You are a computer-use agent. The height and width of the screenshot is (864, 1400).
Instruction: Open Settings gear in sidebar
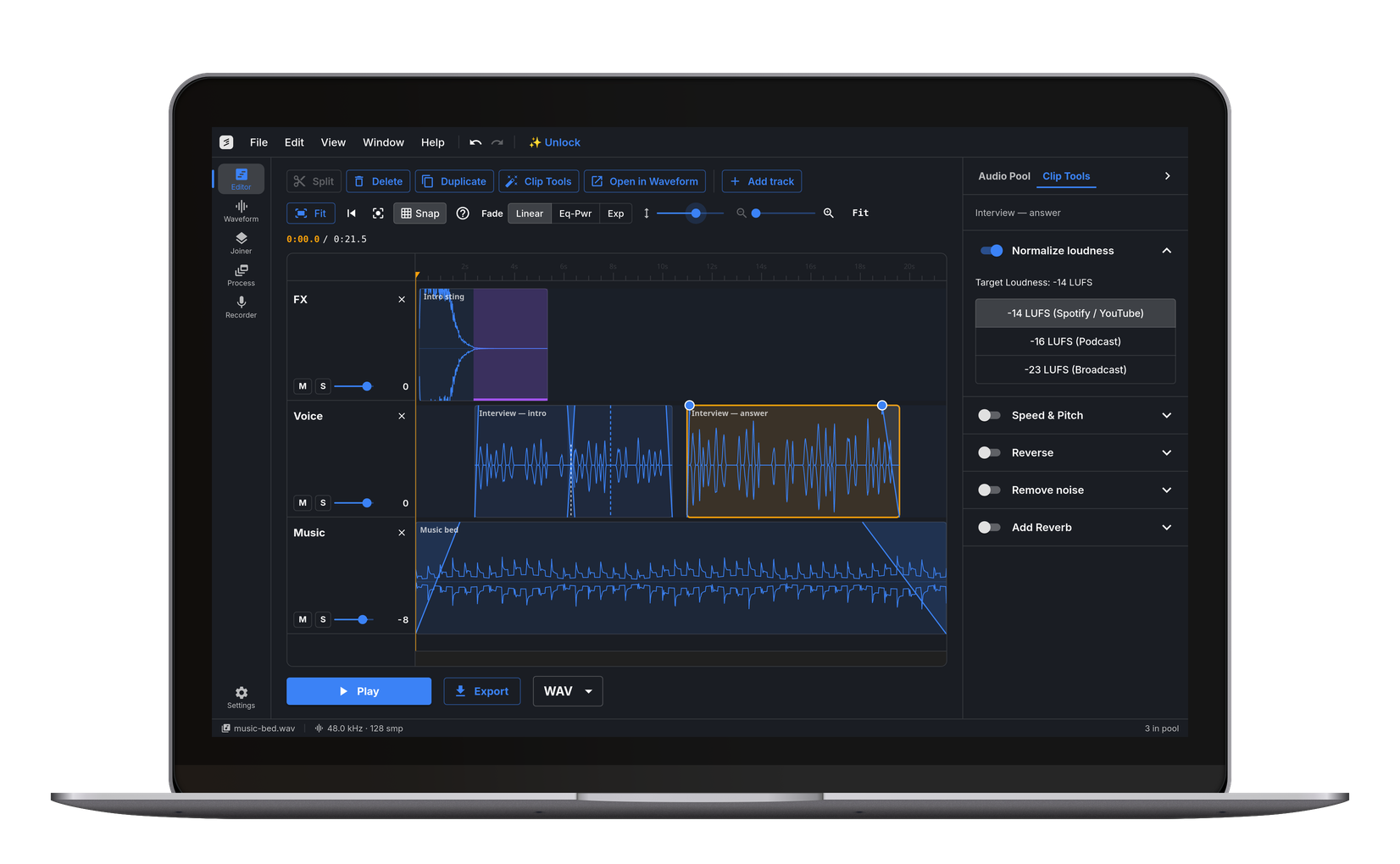click(x=241, y=697)
